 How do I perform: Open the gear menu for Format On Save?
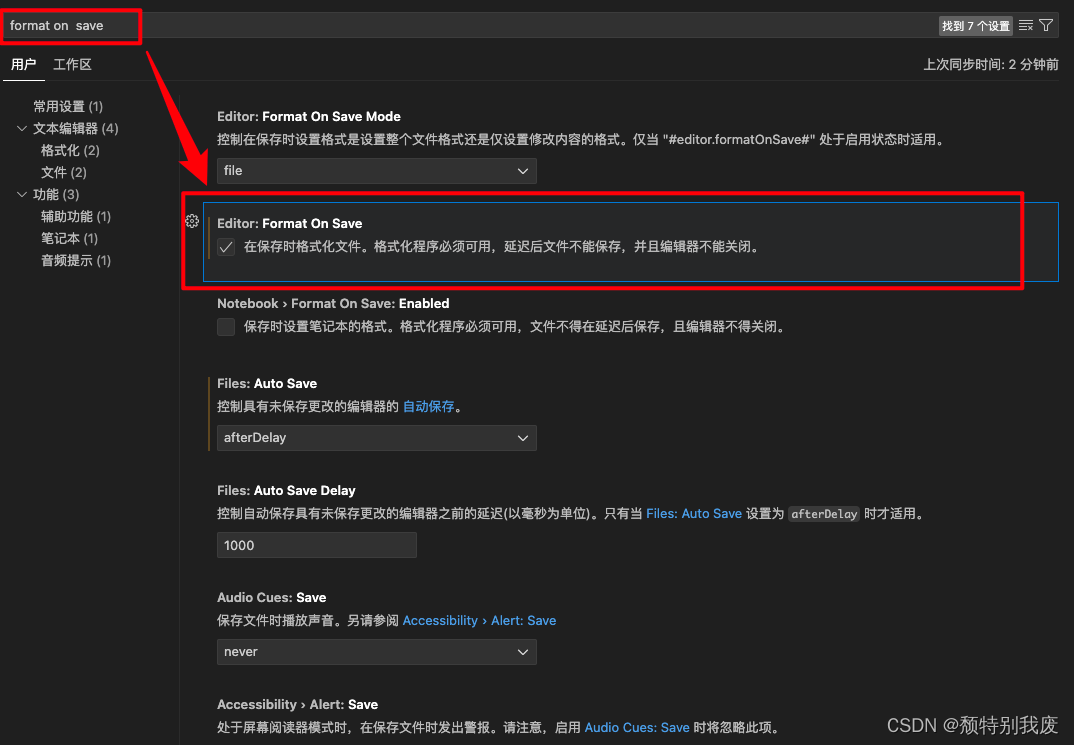pos(192,221)
